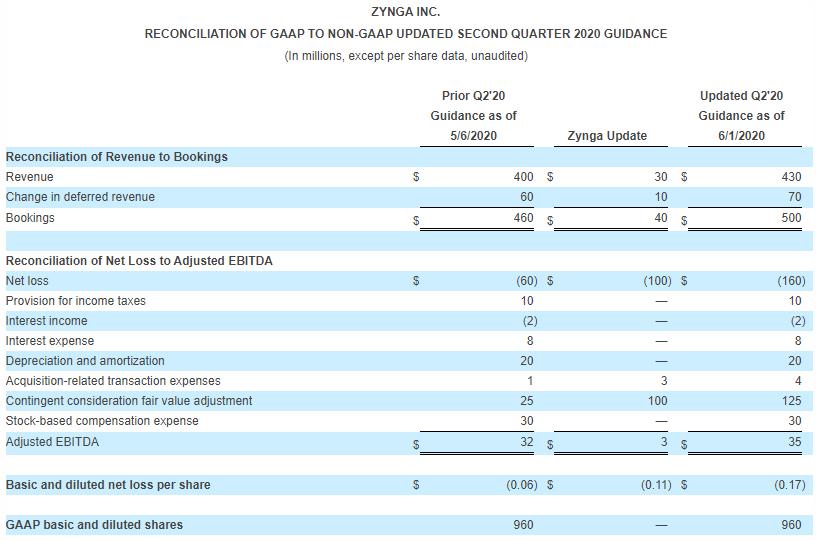Click the Depreciation and amortization row label
This screenshot has width=816, height=540.
[x=85, y=361]
